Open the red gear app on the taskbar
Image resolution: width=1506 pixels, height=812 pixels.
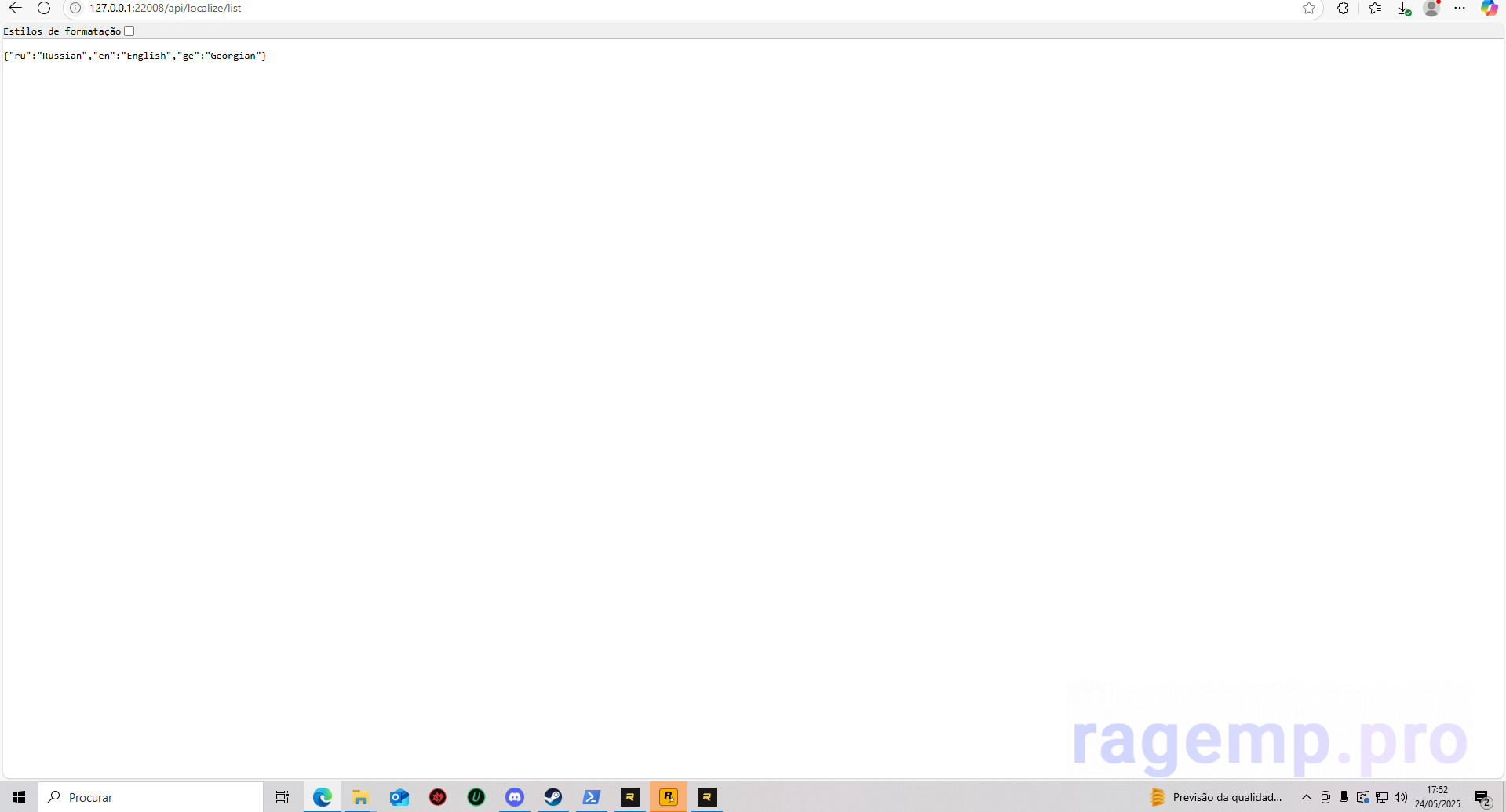point(438,797)
